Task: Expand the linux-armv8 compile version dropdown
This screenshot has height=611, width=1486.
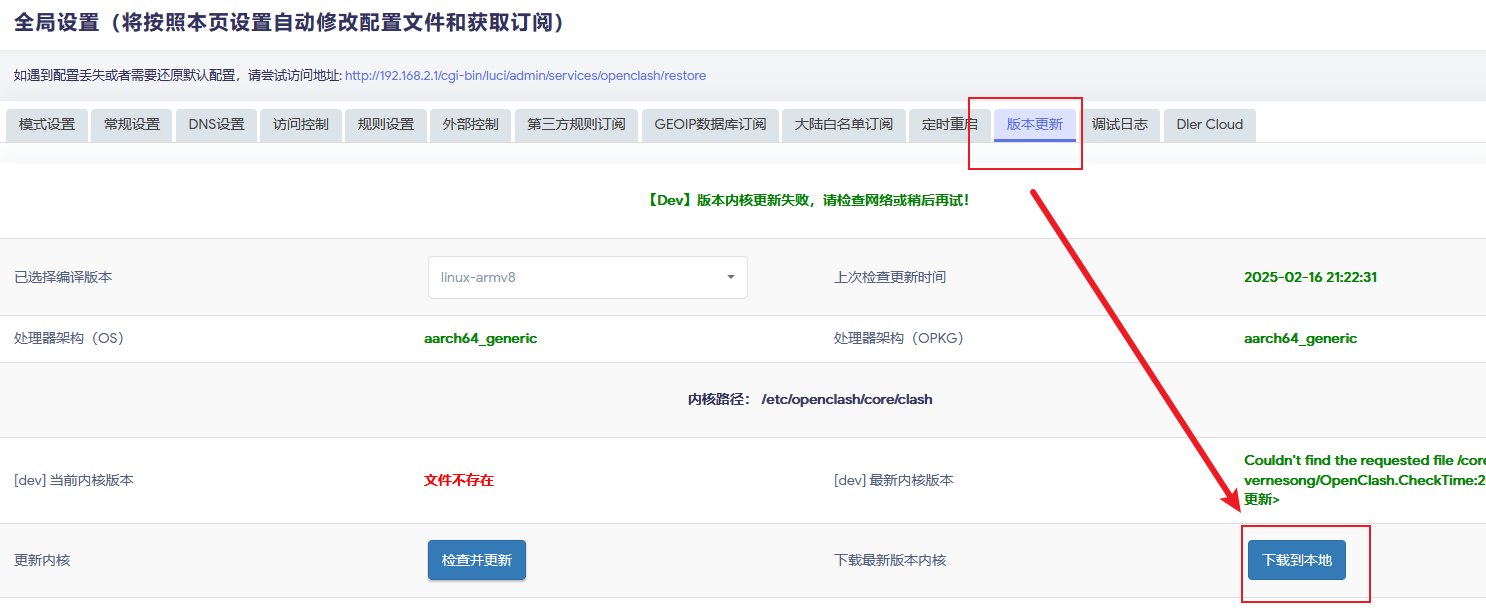Action: point(587,277)
